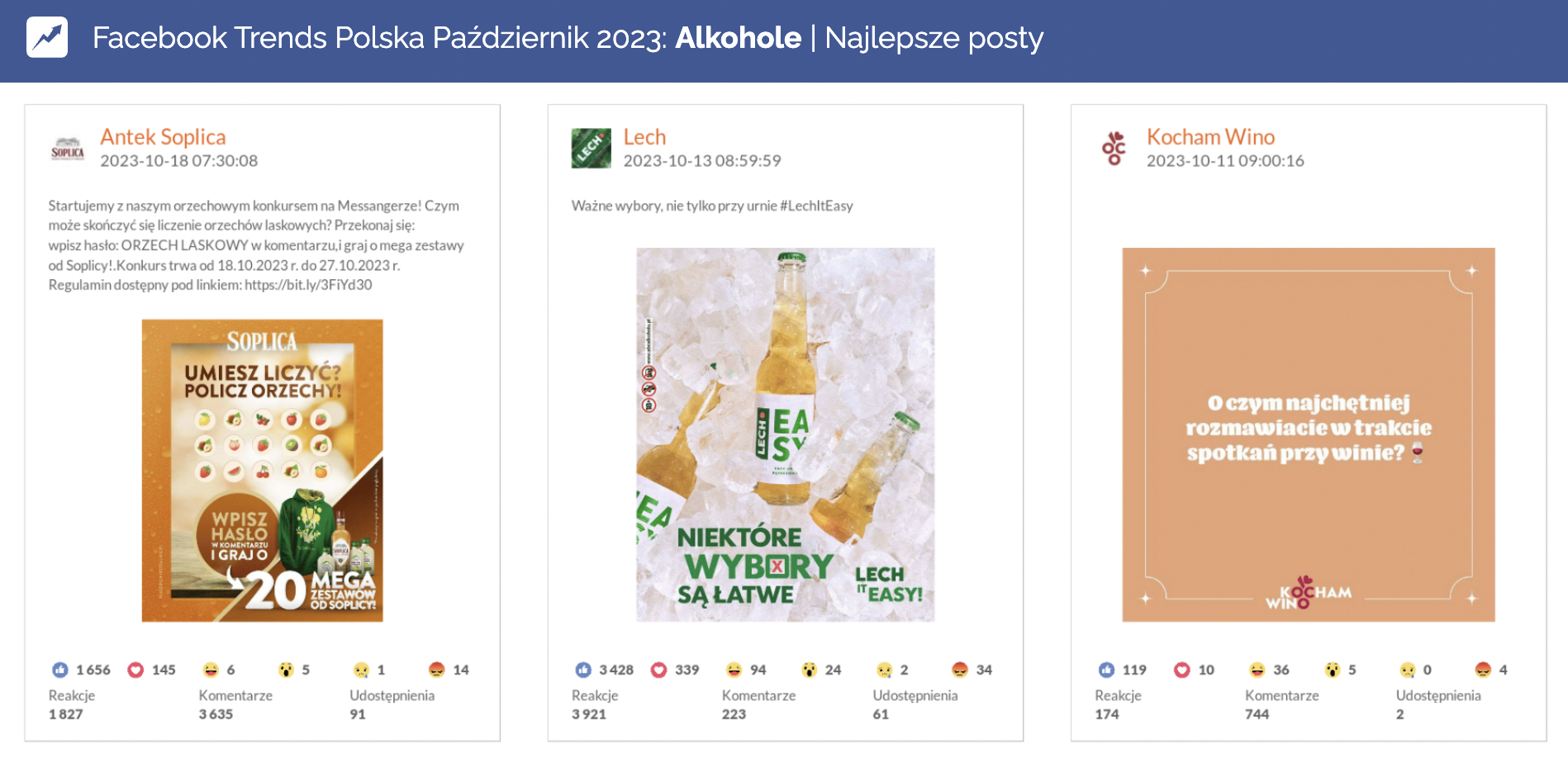Click the Komentarze count on Soplica post
The image size is (1568, 768).
click(x=216, y=714)
